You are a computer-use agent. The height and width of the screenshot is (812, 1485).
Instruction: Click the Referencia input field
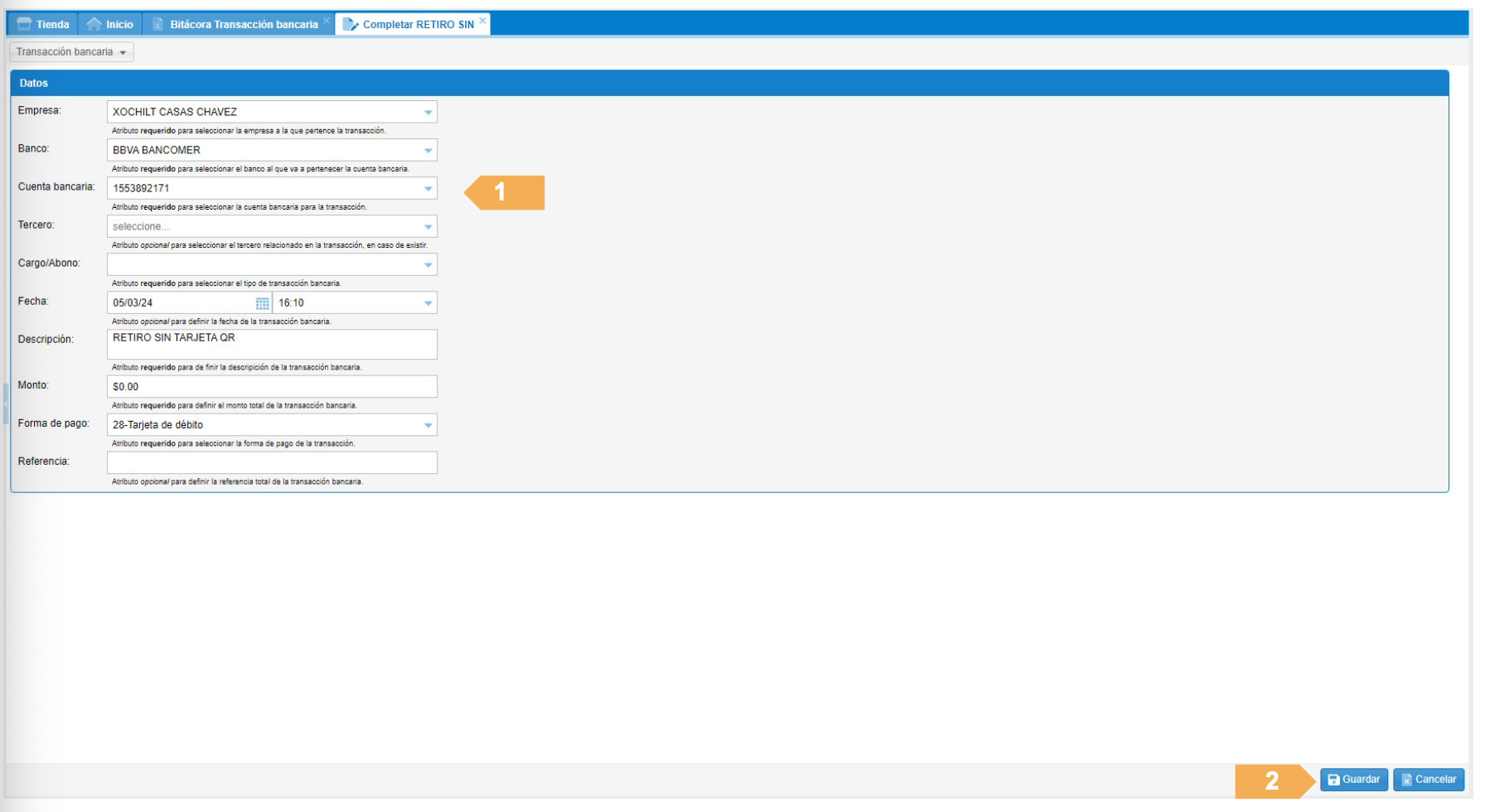tap(271, 463)
